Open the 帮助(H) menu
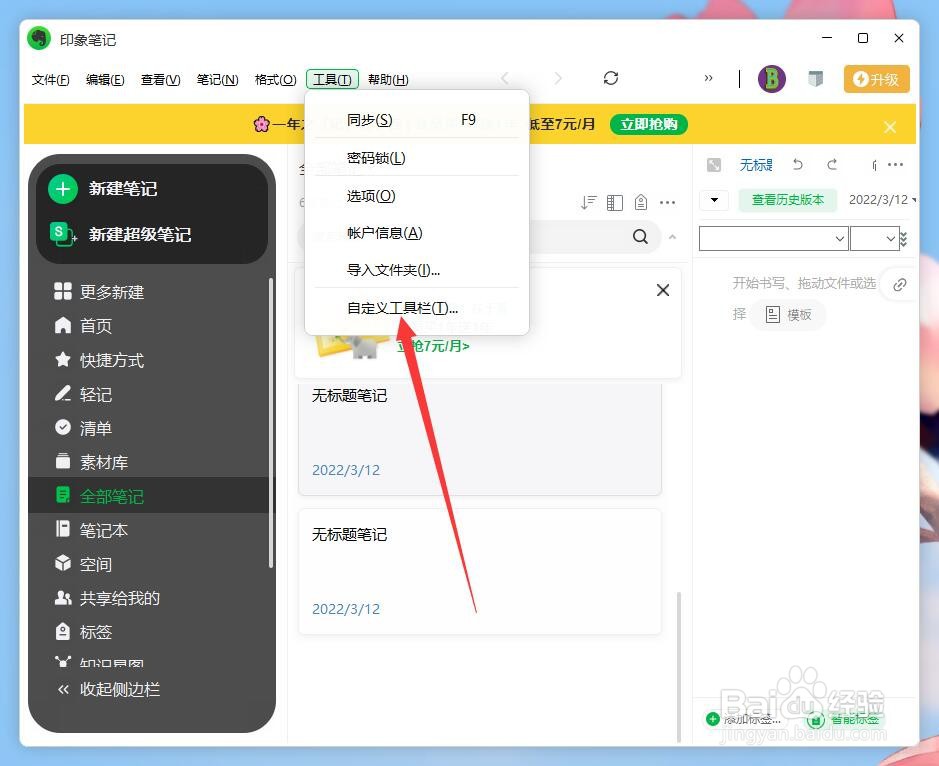 (388, 80)
